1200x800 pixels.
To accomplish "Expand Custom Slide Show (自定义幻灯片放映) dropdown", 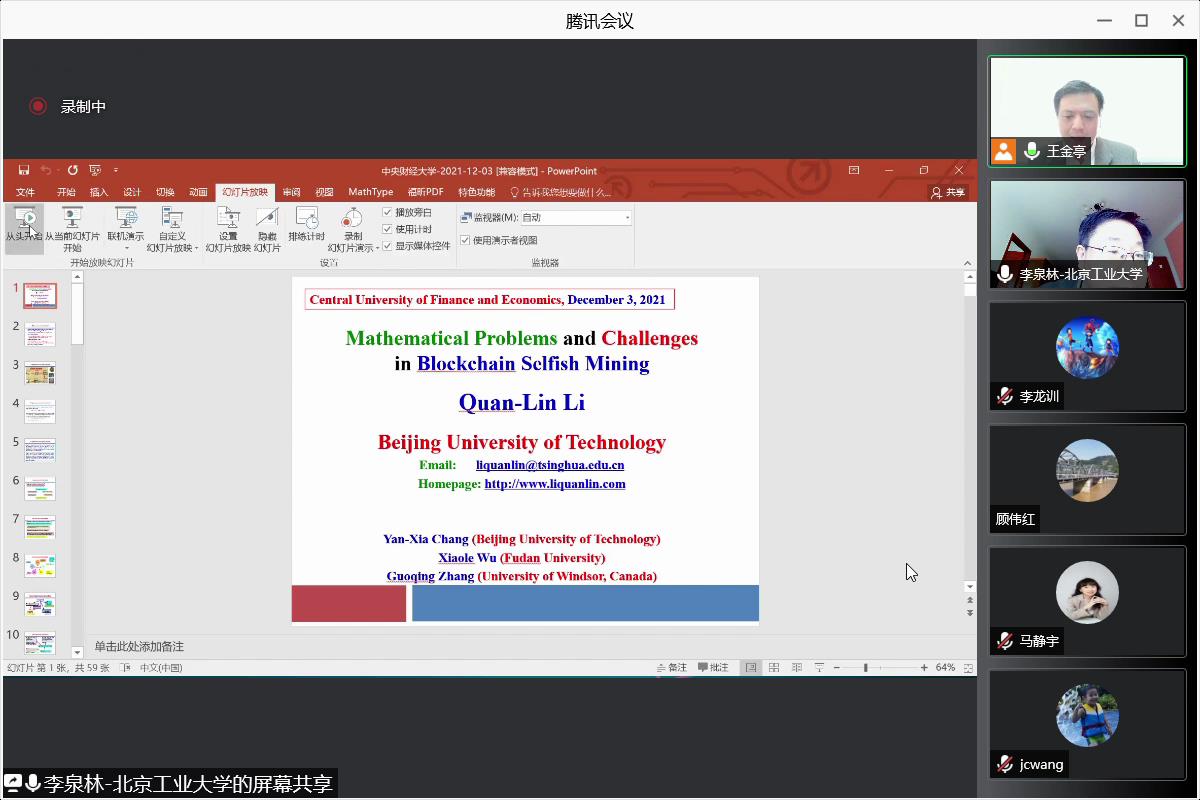I will (x=196, y=248).
